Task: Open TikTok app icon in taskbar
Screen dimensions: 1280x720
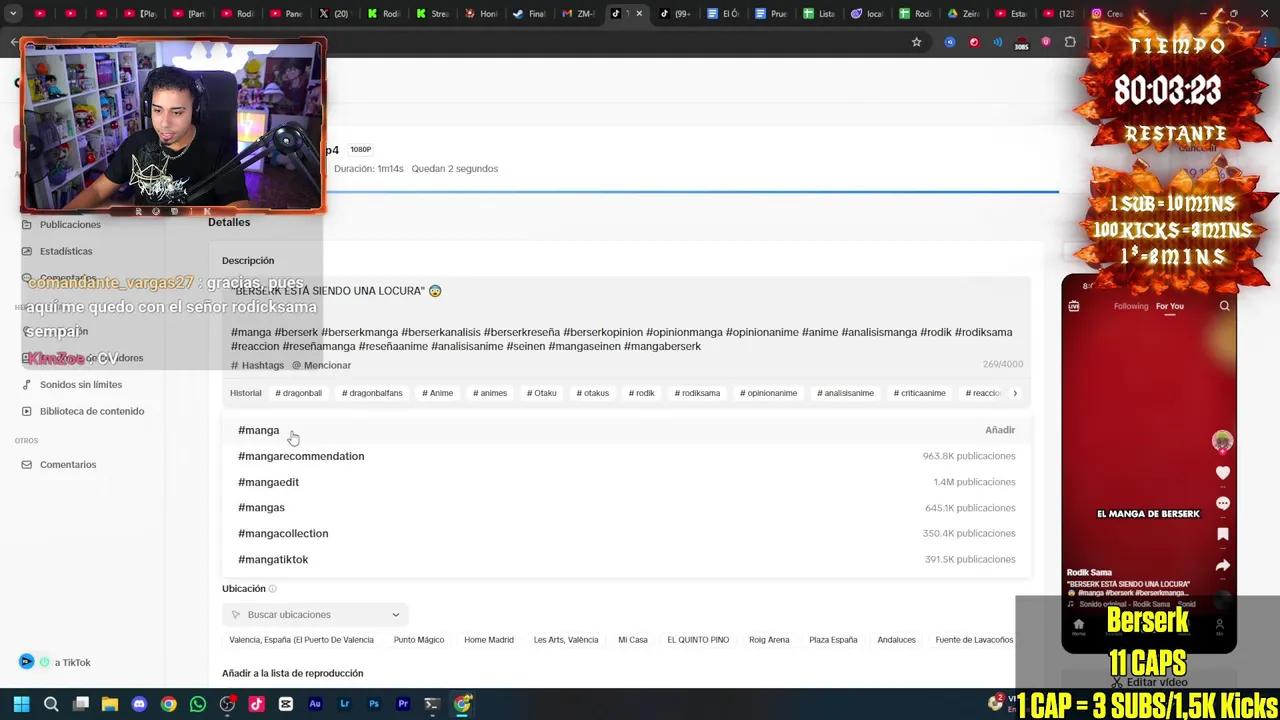Action: click(x=256, y=704)
